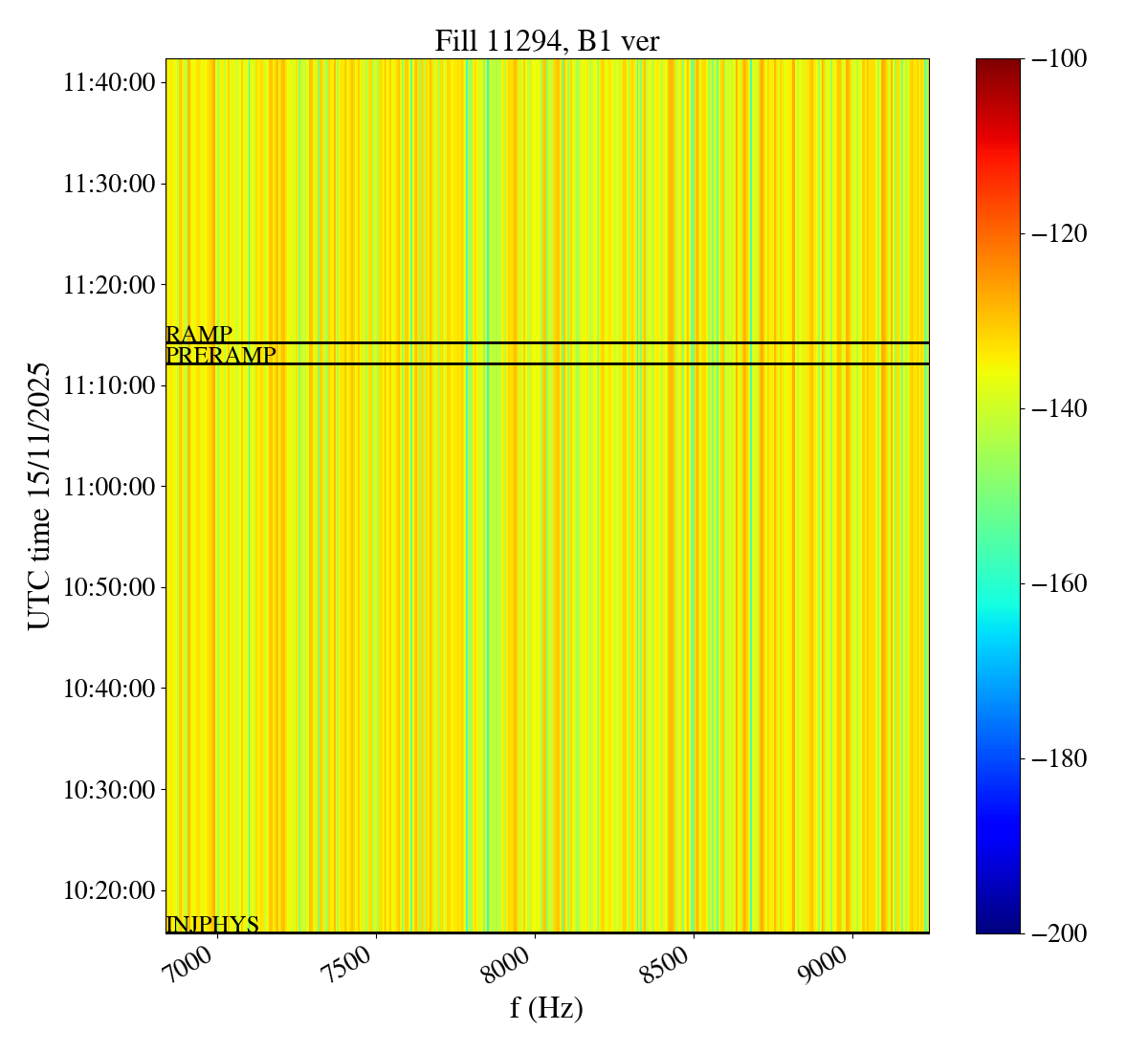Click the 10:20:00 time tick label

coord(109,891)
